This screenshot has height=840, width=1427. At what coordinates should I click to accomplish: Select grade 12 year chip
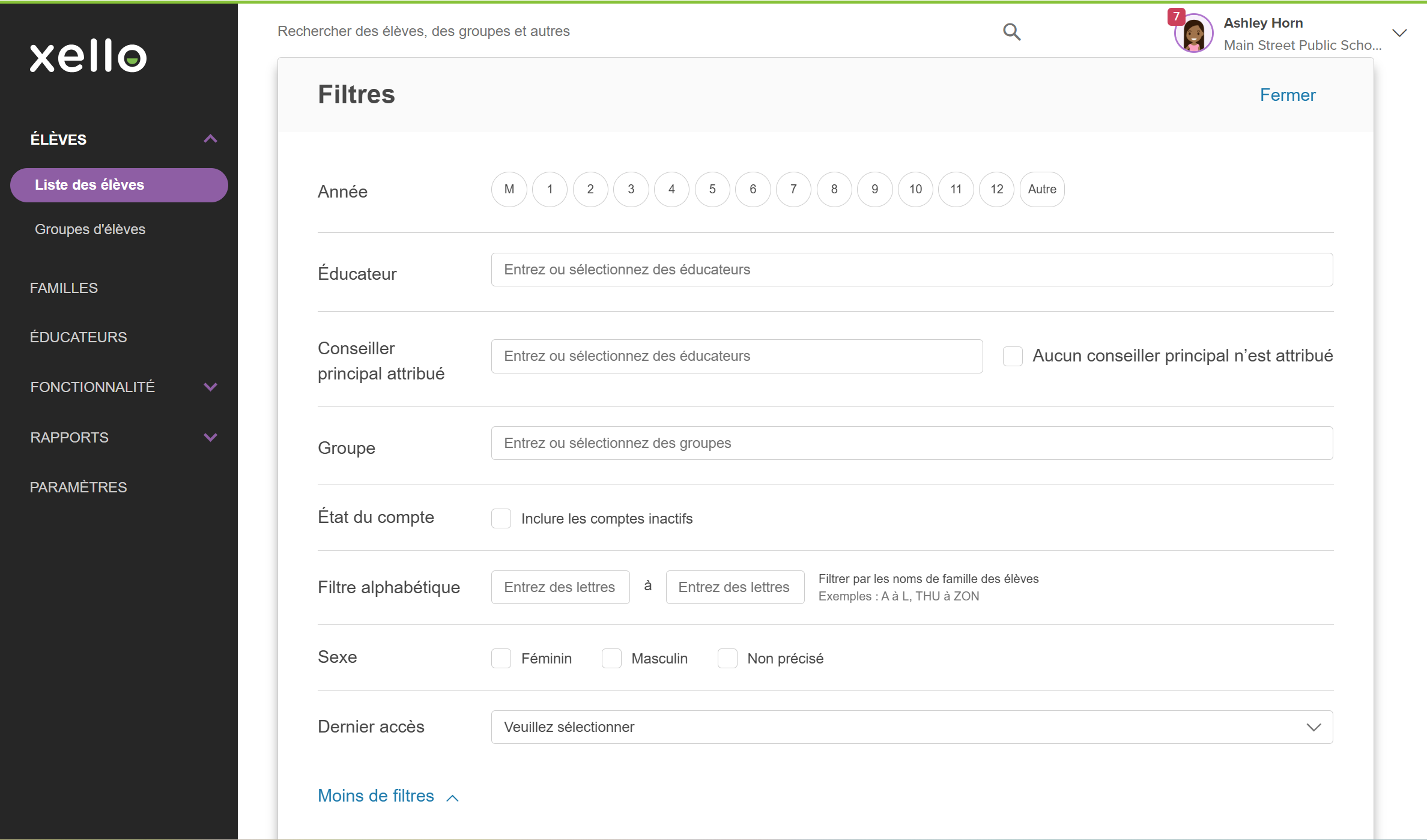coord(996,189)
